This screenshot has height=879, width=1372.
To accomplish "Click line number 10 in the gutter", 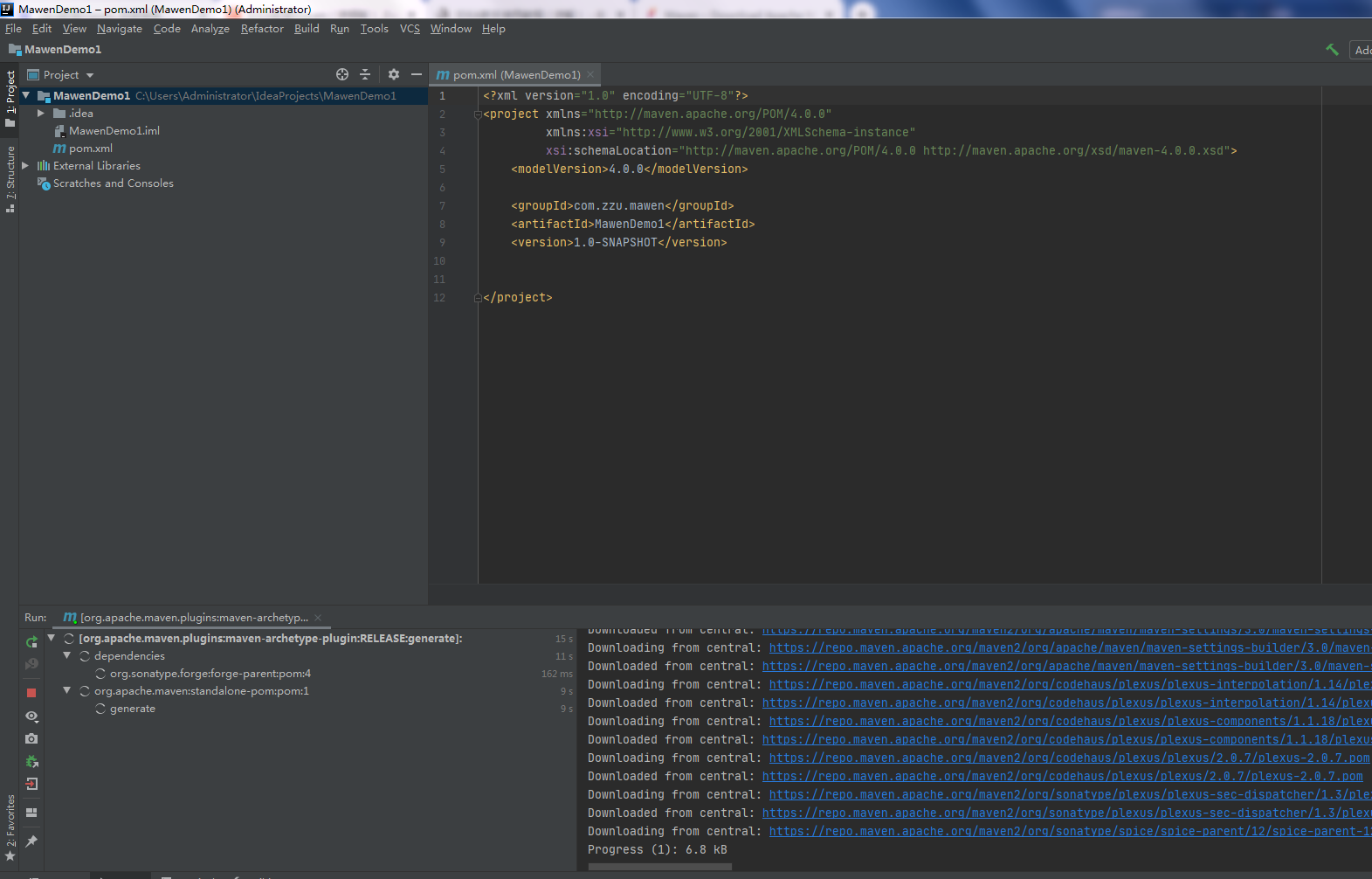I will pos(439,261).
